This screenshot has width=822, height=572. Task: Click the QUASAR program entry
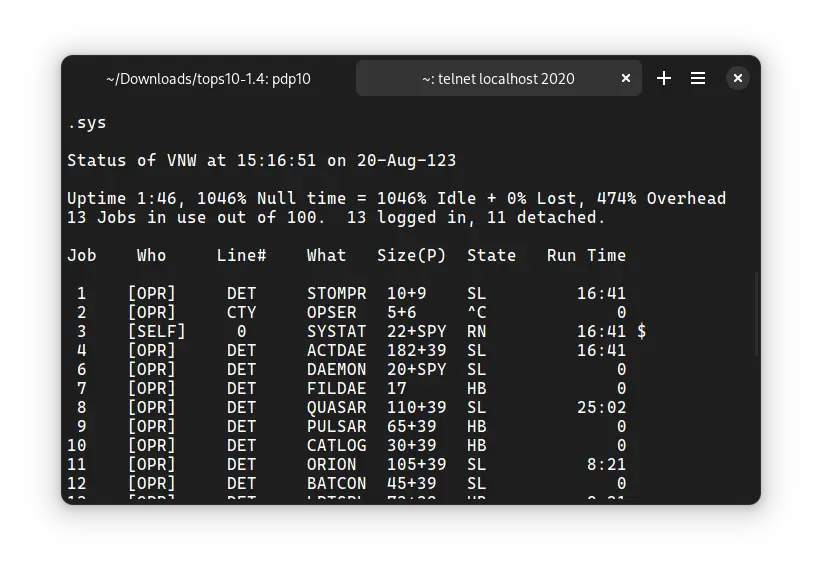[x=336, y=408]
